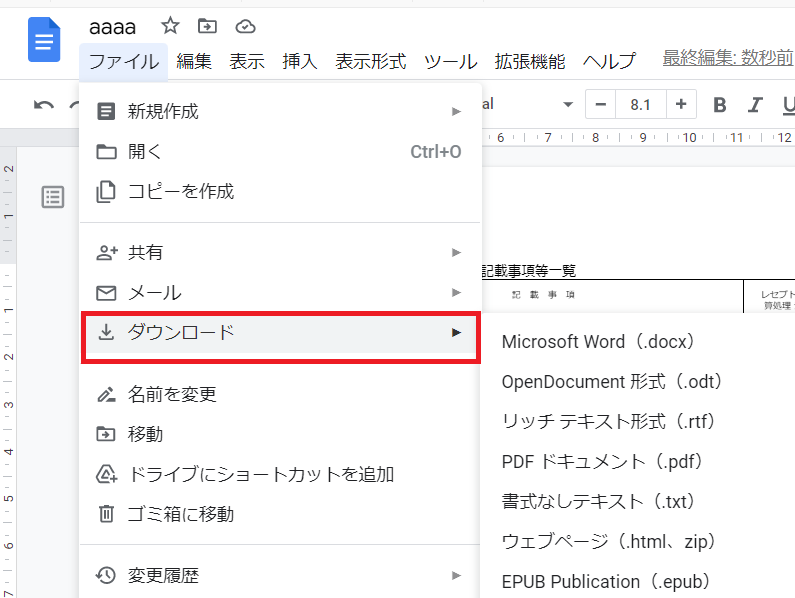Download as OpenDocument 形式 (.odt)
Viewport: 795px width, 598px height.
click(x=638, y=381)
